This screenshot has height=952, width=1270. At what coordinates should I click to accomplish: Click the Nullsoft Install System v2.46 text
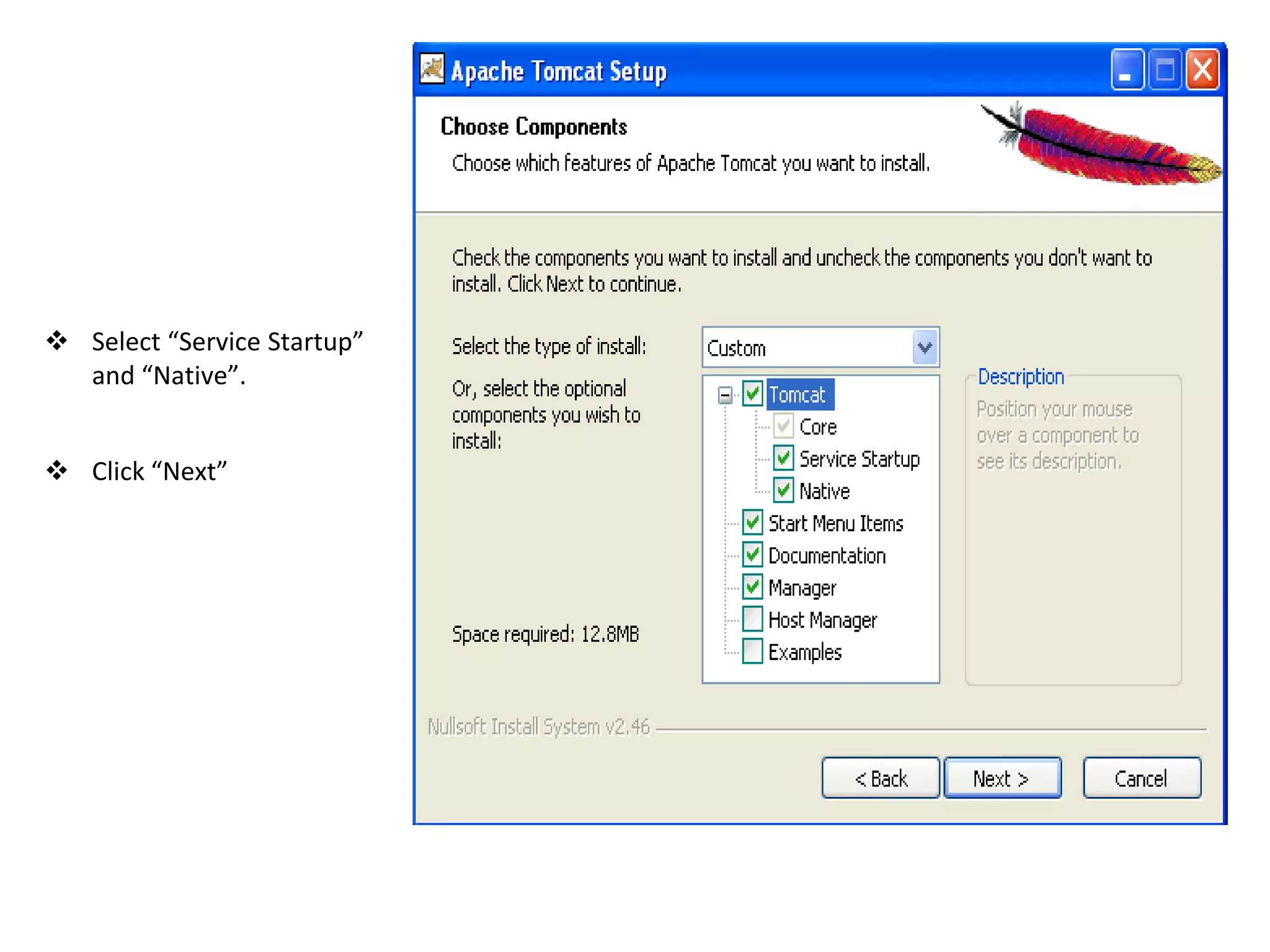538,726
